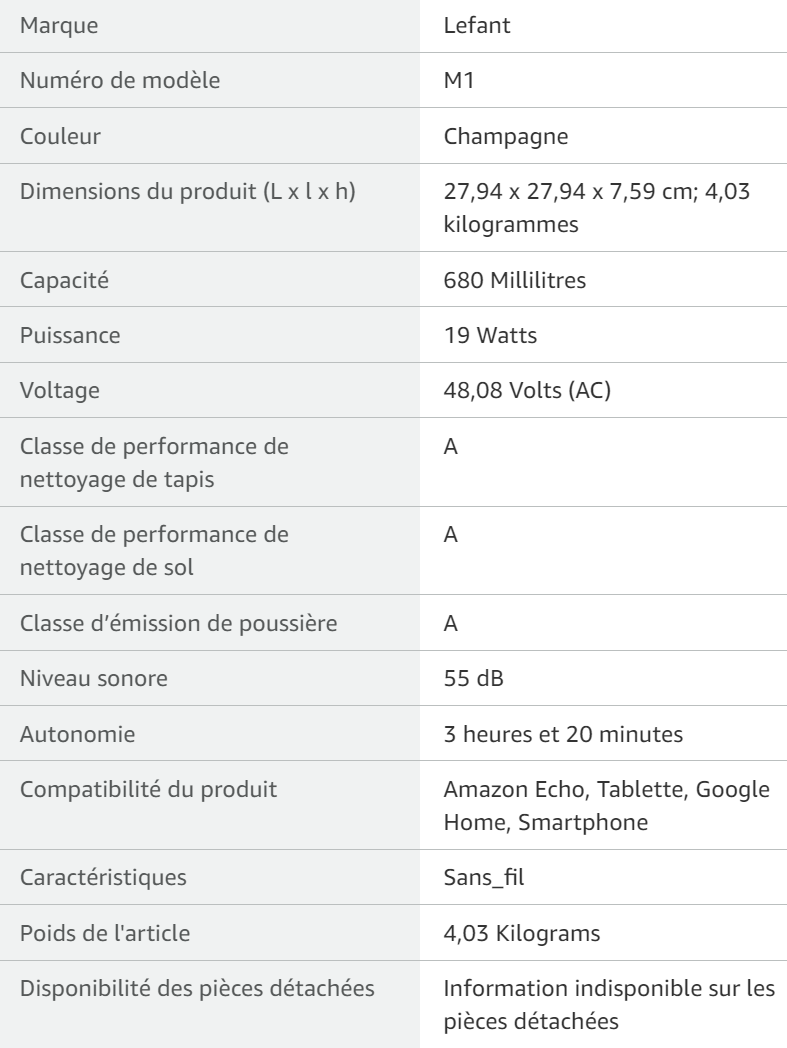Click the Sans_fil characteristic value

(x=484, y=878)
